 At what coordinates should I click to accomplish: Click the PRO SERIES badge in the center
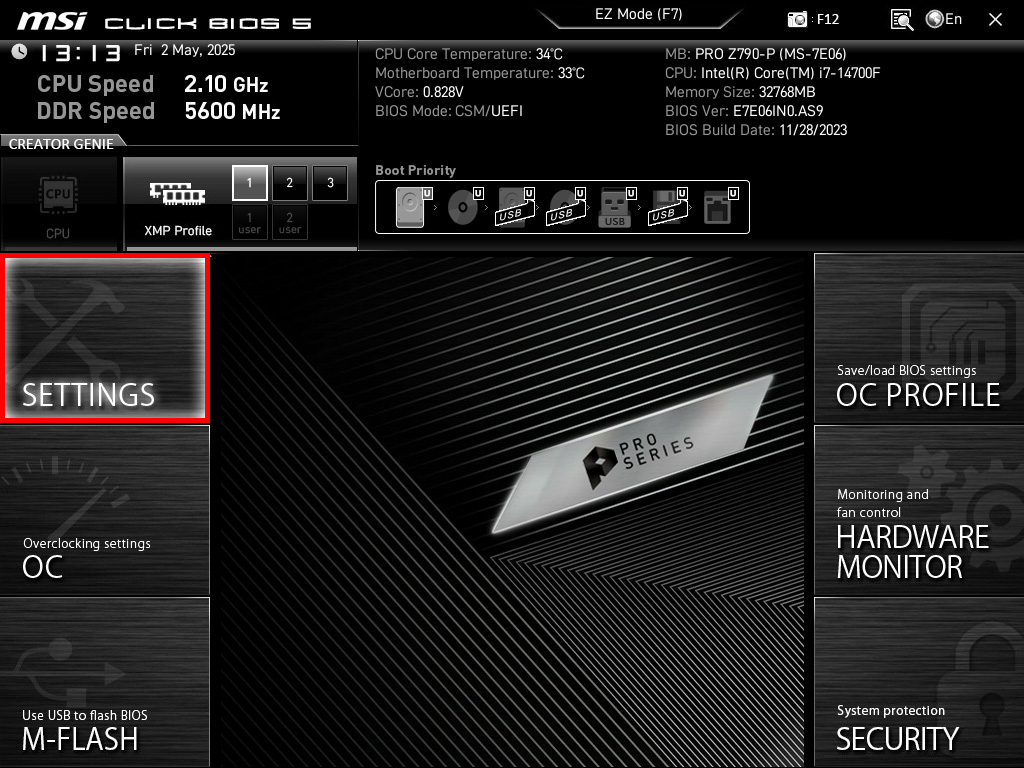pyautogui.click(x=633, y=453)
